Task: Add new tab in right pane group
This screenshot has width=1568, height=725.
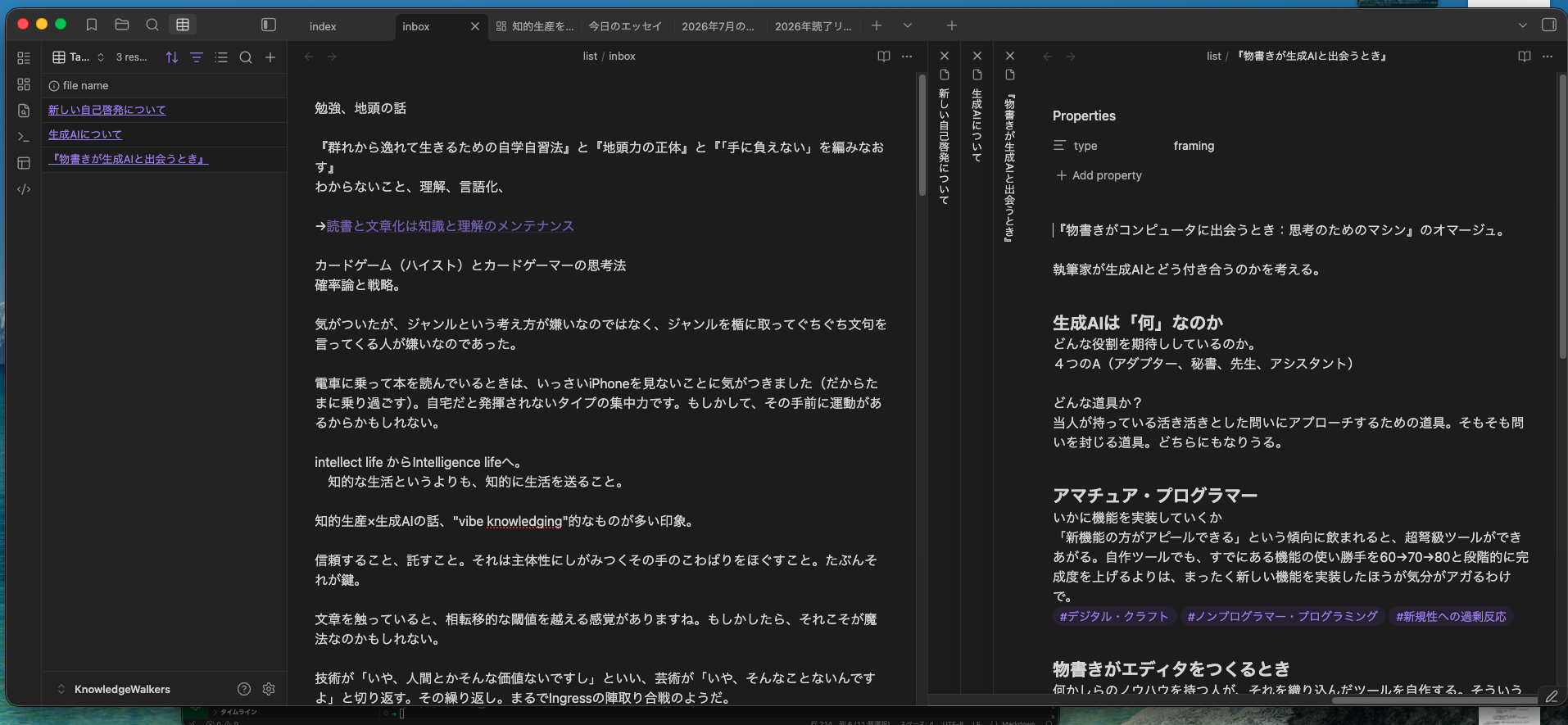Action: [952, 25]
